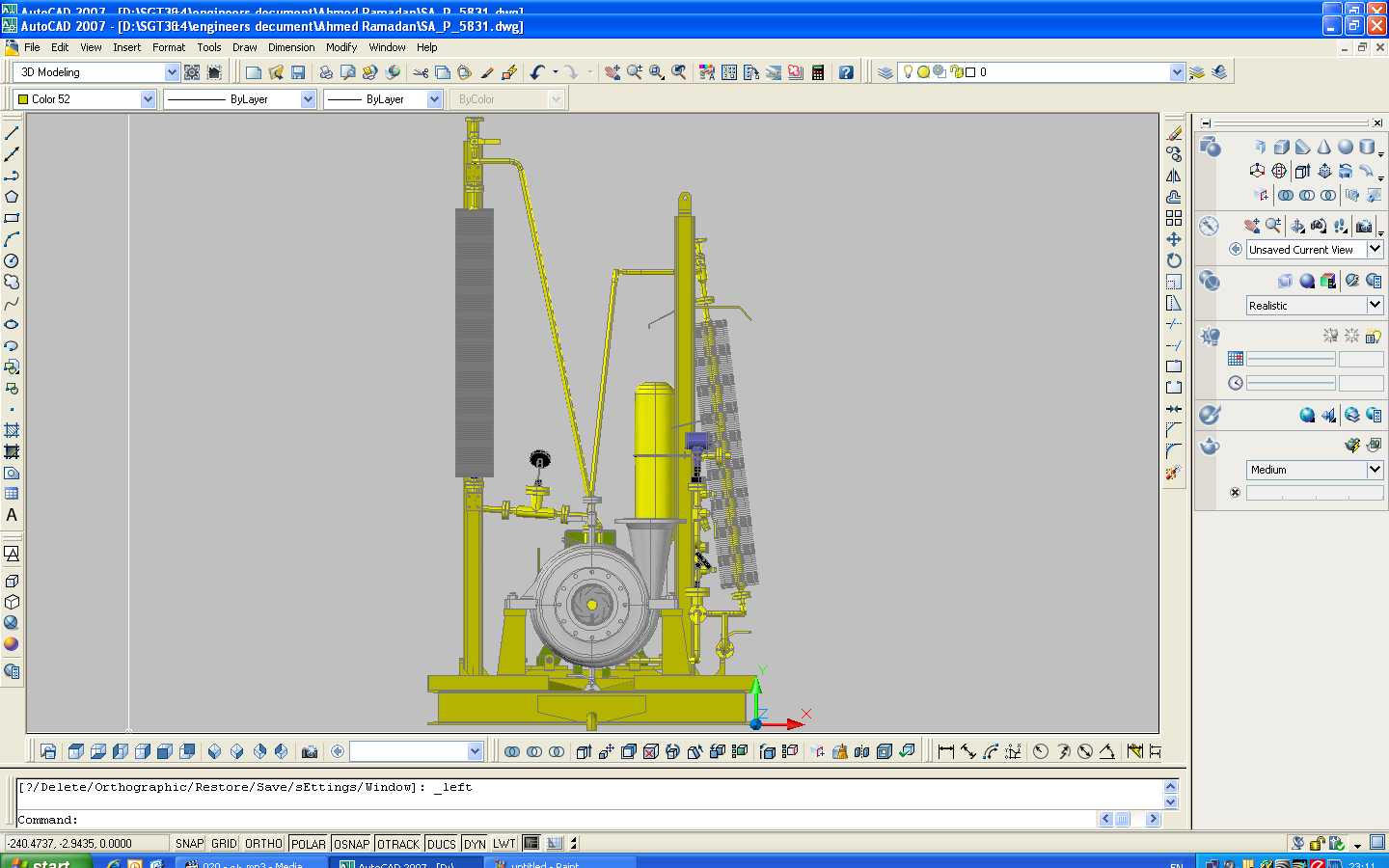Select the Hatch tool
The width and height of the screenshot is (1389, 868).
pyautogui.click(x=12, y=430)
